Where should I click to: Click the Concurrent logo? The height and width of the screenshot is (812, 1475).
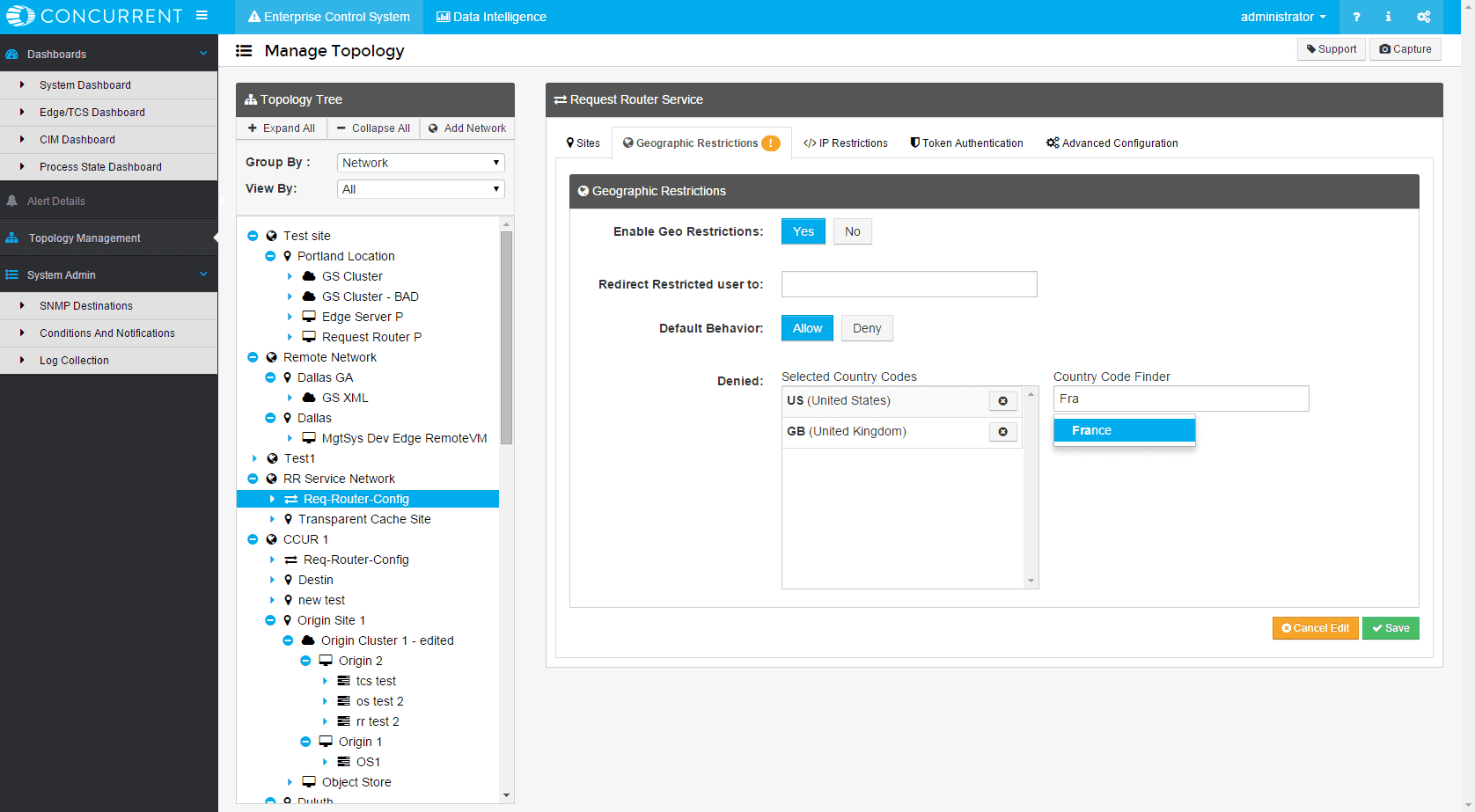[x=94, y=16]
